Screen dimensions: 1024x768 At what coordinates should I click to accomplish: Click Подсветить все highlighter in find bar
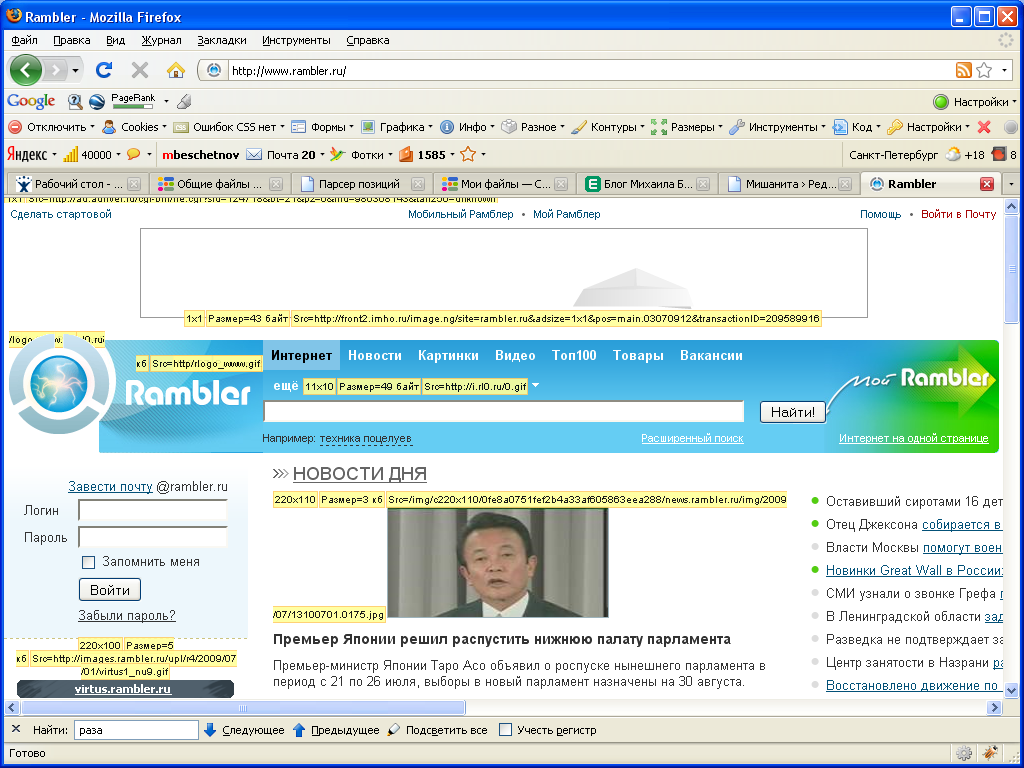pos(438,730)
